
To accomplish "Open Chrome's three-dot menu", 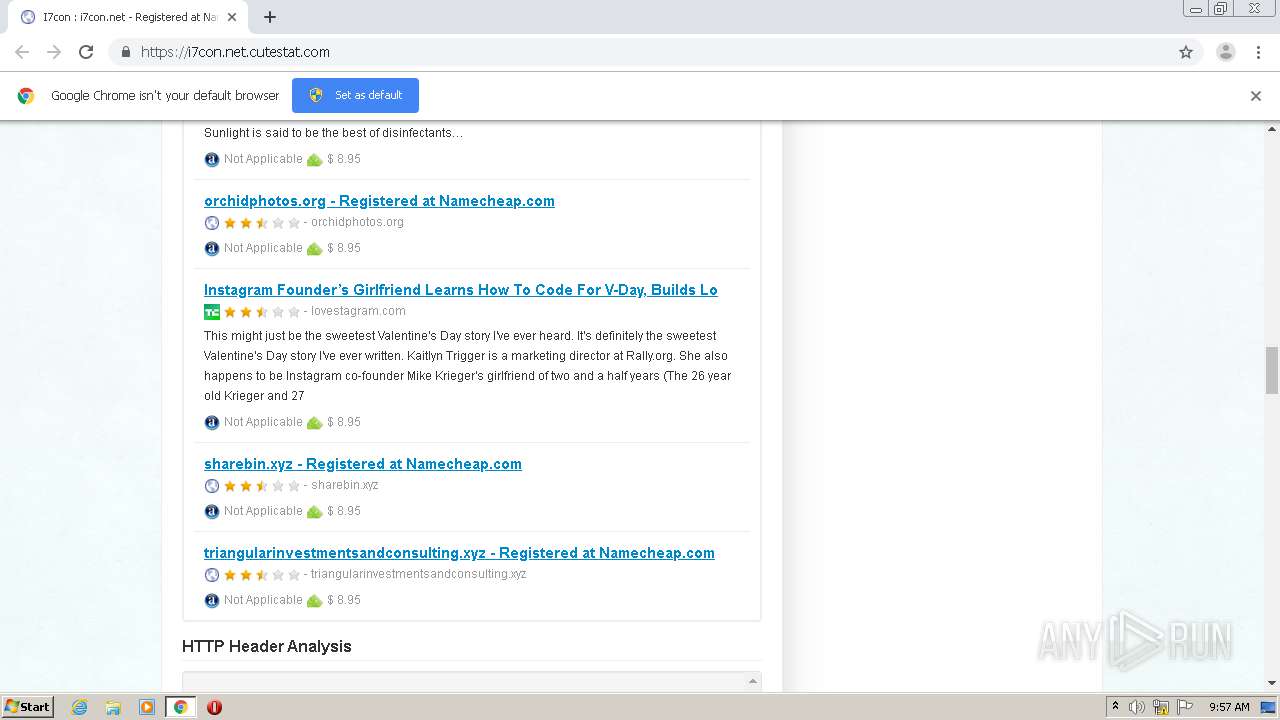I will [x=1258, y=52].
